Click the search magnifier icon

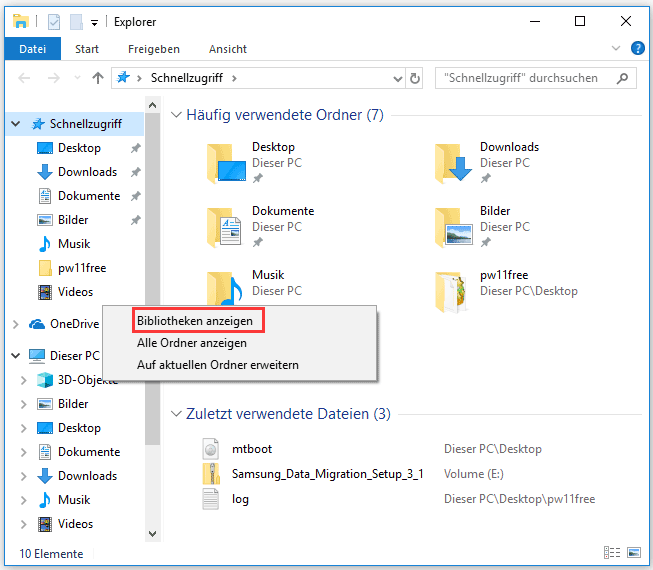point(622,78)
